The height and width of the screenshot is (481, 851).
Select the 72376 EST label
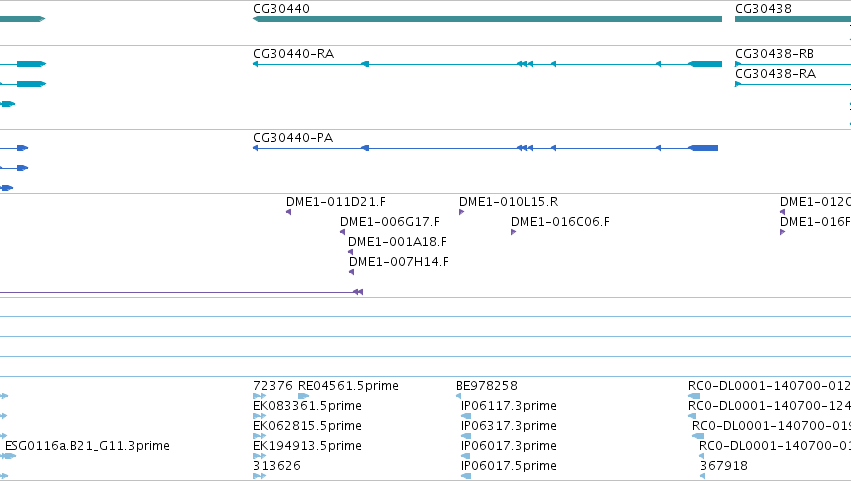[x=273, y=386]
